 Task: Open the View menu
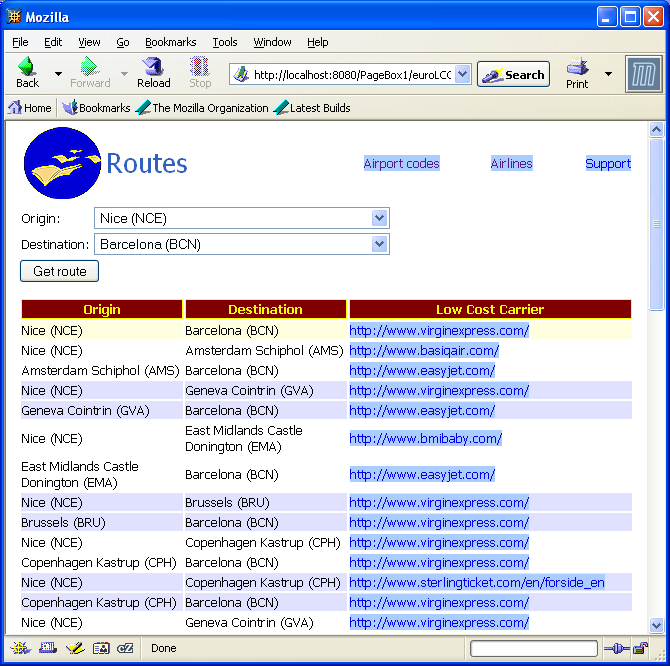coord(89,42)
